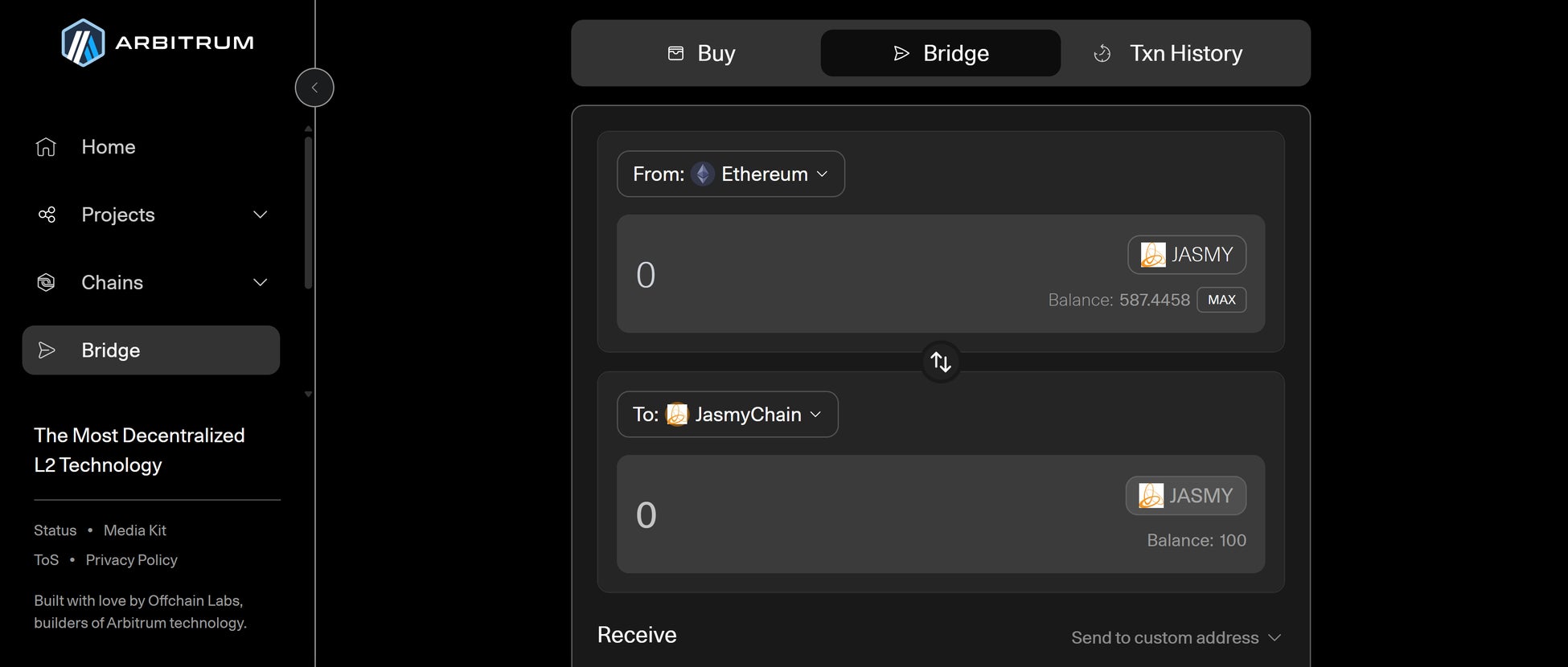Open the Media Kit link

coord(135,530)
